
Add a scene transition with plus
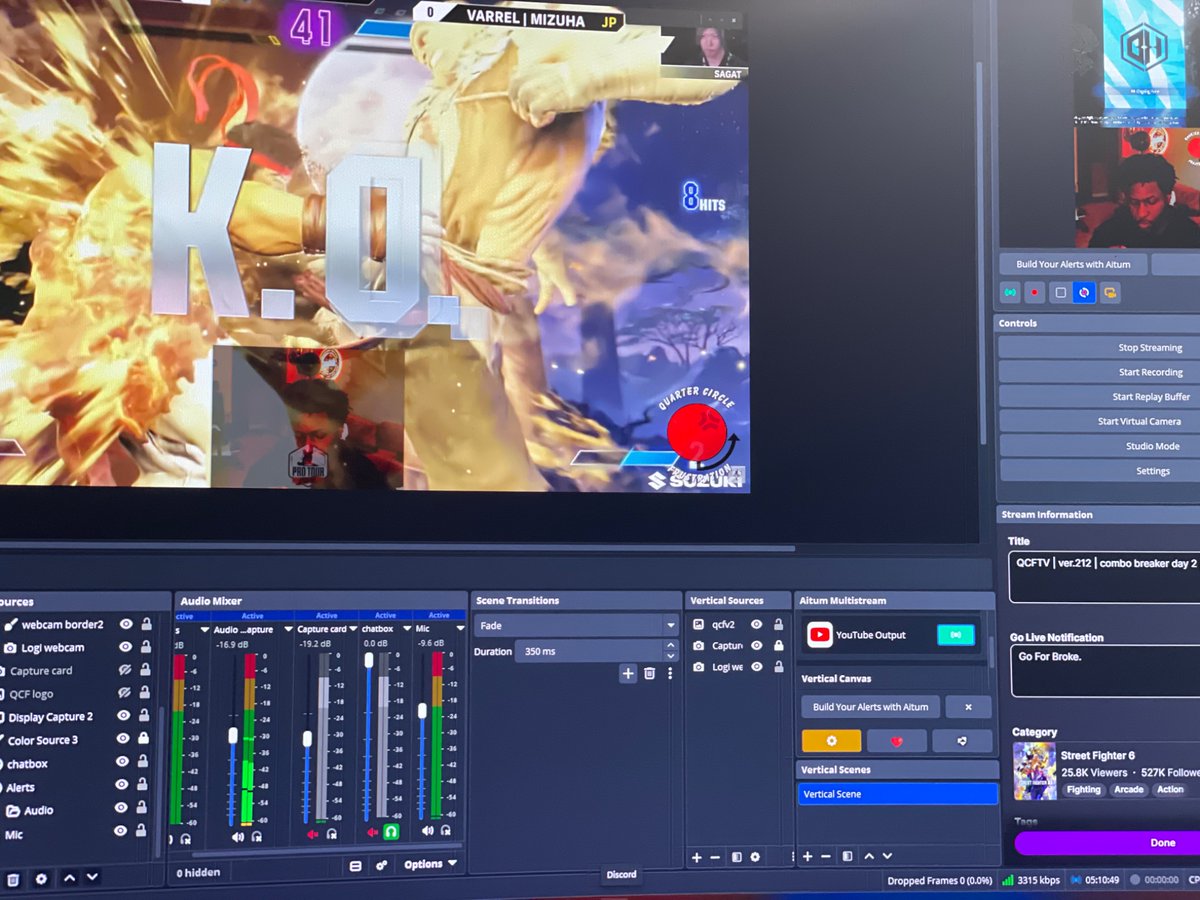[628, 673]
